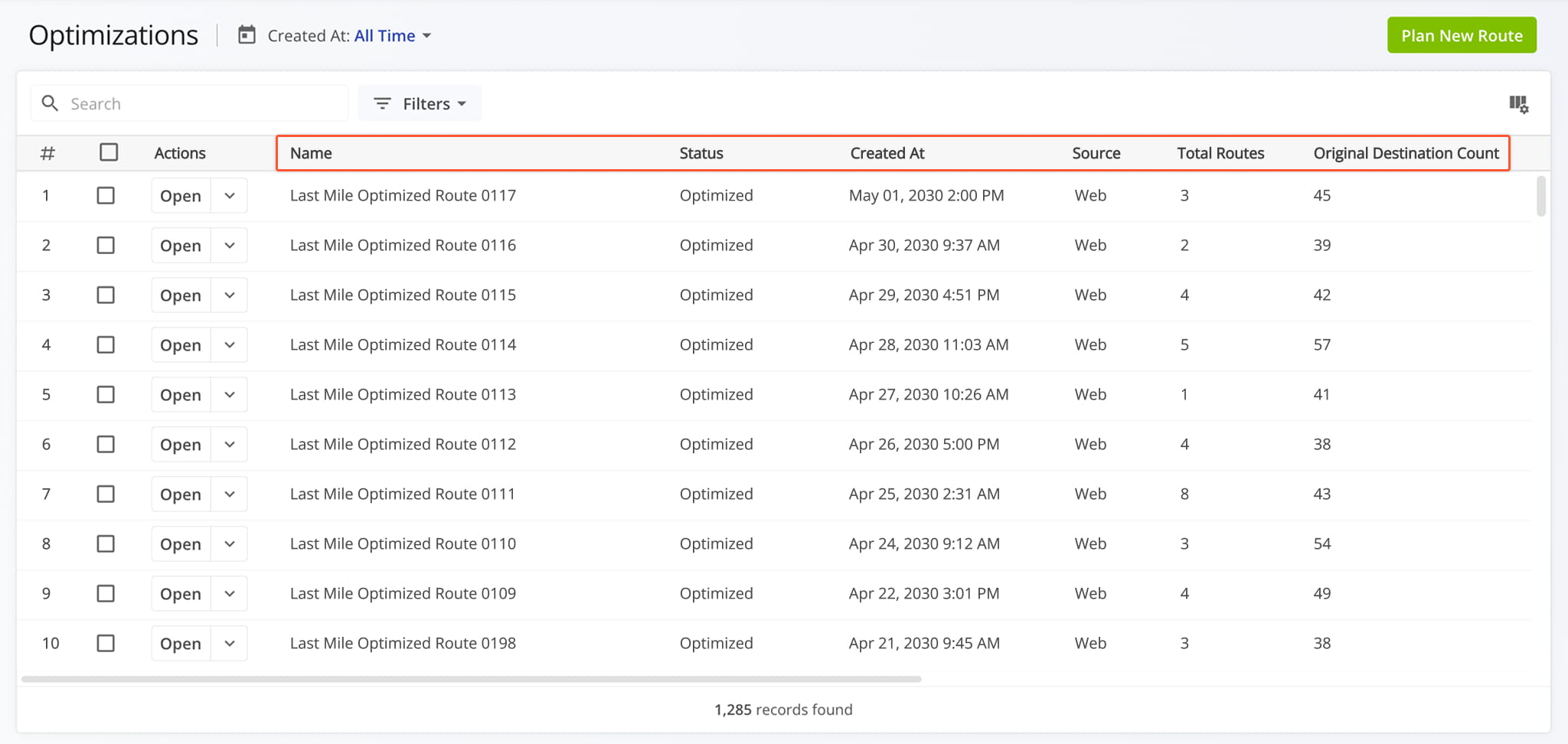Sort by the Status column header

[x=701, y=153]
